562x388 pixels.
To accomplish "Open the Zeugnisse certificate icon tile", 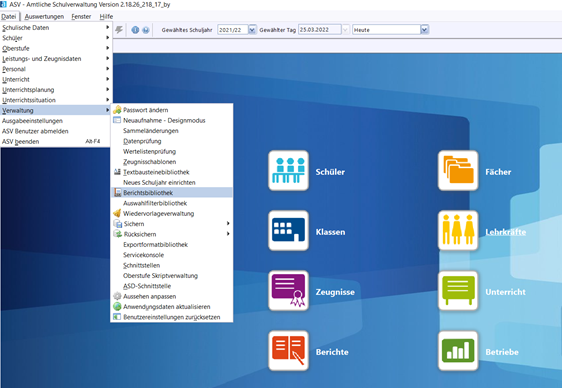I will pyautogui.click(x=288, y=291).
